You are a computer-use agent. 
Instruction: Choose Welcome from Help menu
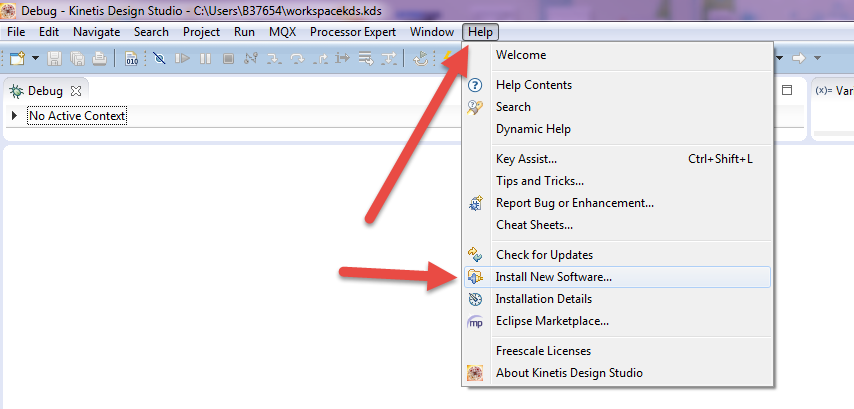617,55
